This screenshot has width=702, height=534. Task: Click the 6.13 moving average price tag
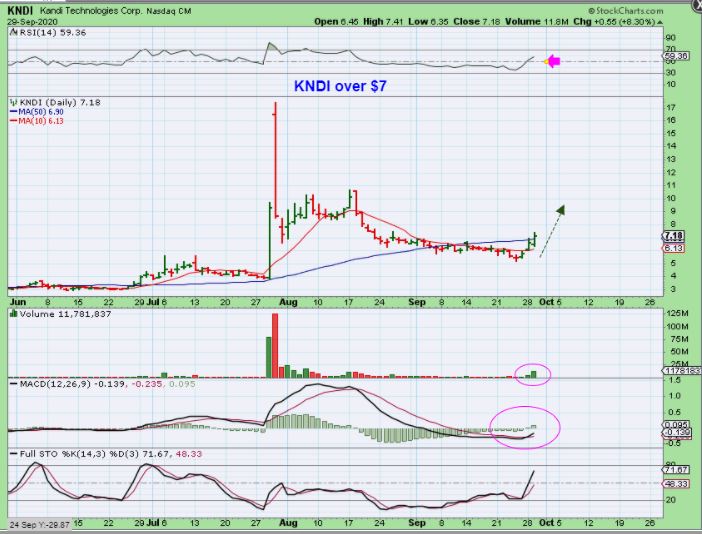pos(674,248)
